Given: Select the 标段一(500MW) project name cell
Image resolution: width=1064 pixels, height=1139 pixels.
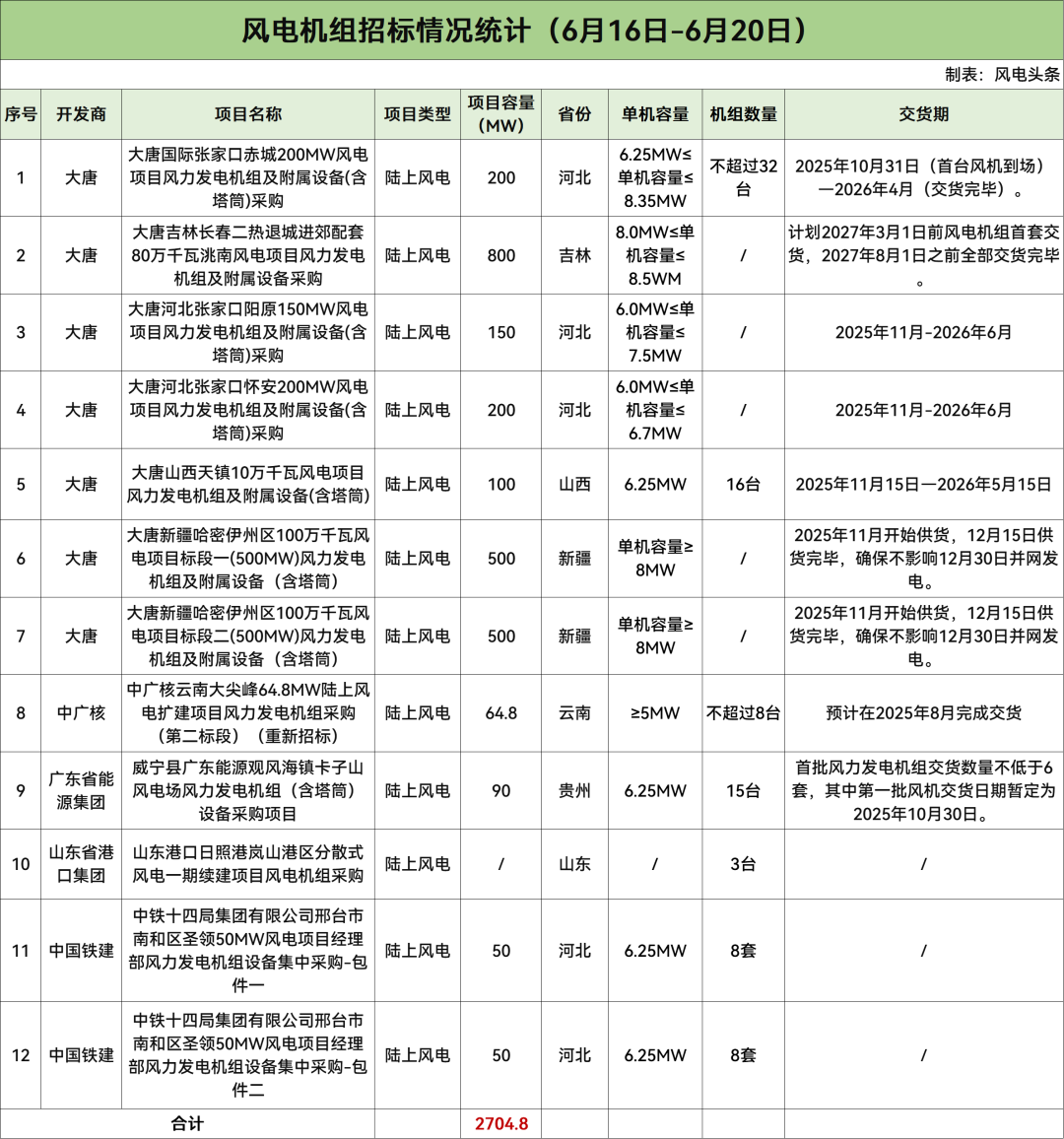Looking at the screenshot, I should click(x=247, y=559).
